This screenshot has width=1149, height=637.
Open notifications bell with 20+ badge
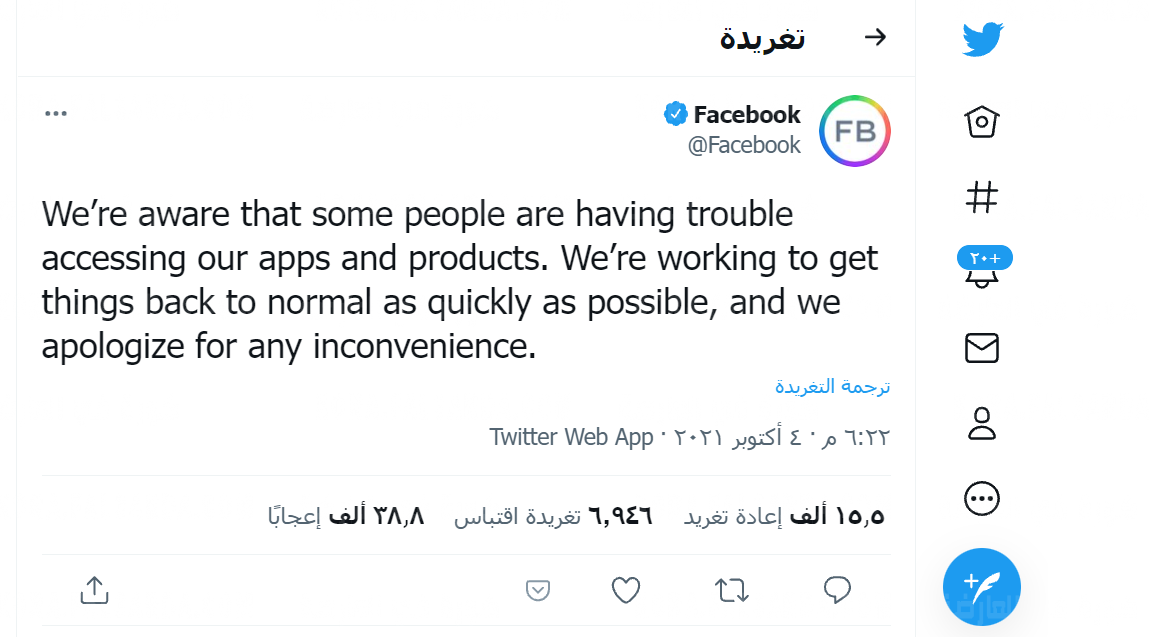(x=984, y=268)
